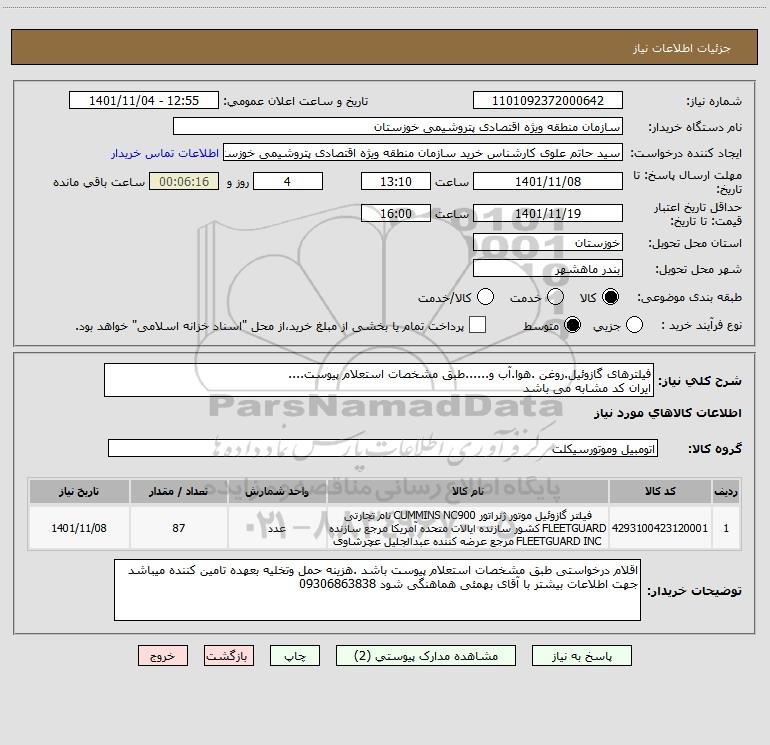Open the اطلاعات تماس خریدار link

click(165, 153)
